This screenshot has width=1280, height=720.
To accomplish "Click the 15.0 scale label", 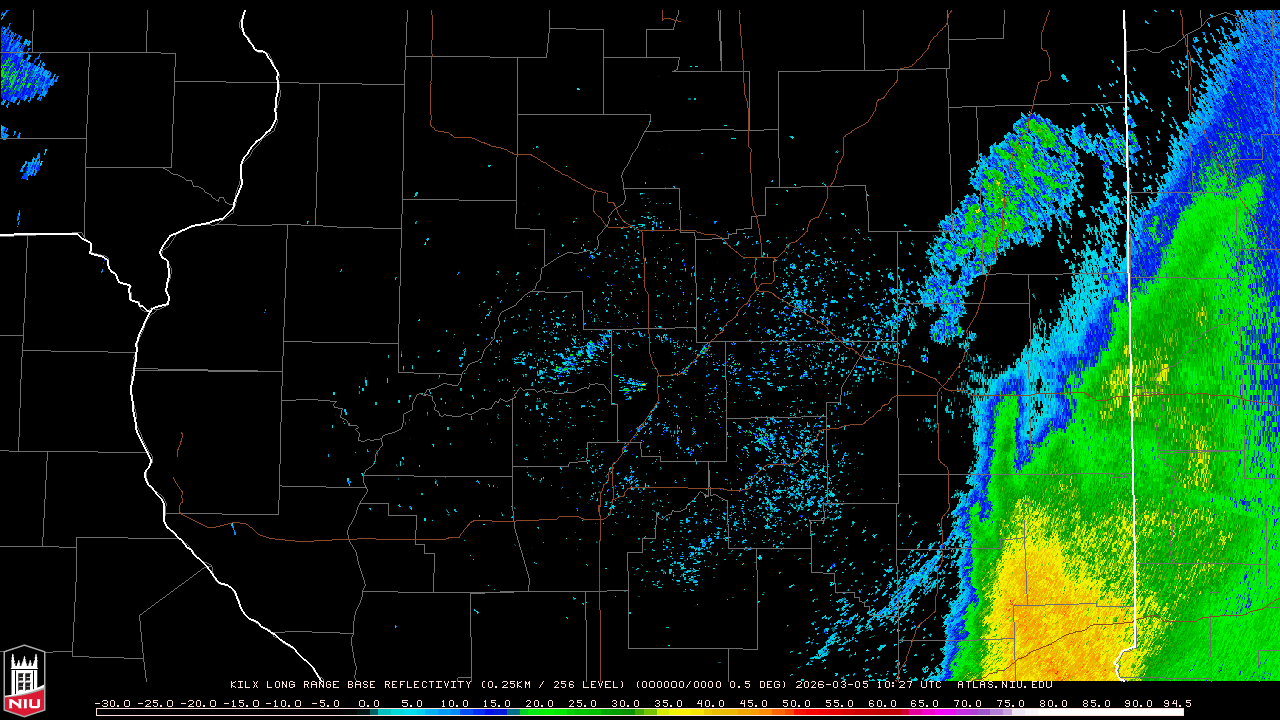I will [496, 704].
